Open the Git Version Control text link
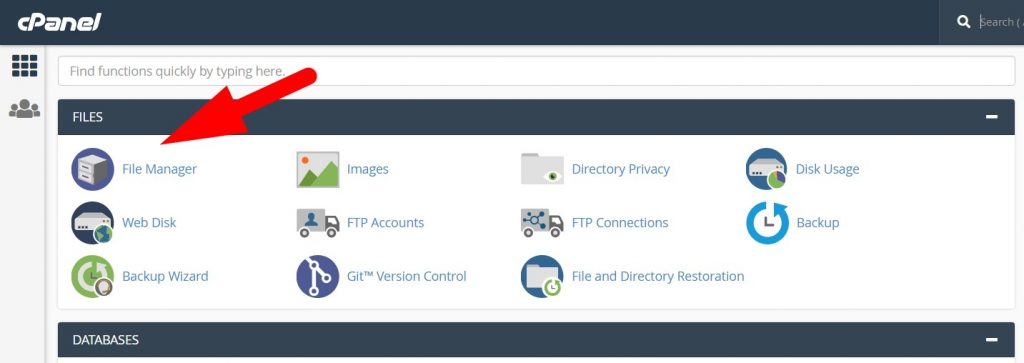Screen dimensions: 1024x363 pos(406,276)
